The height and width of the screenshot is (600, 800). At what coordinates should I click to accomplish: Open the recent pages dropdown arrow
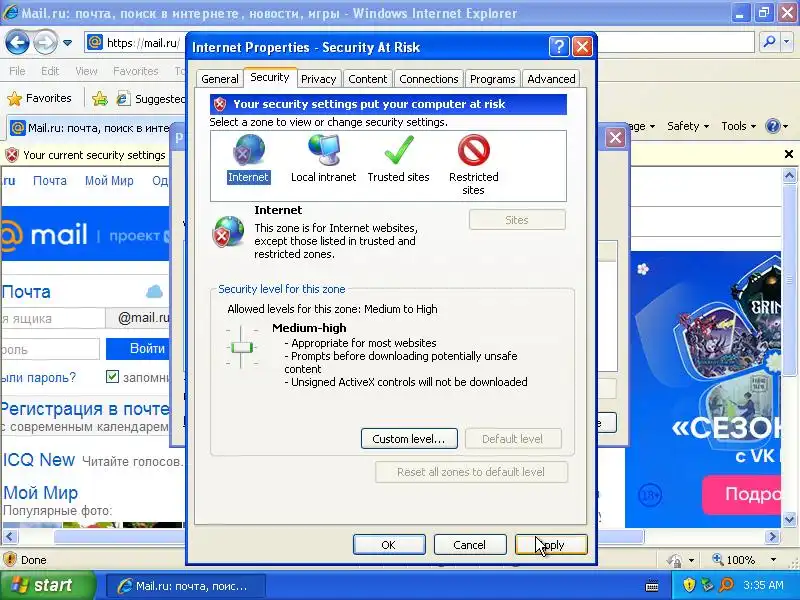pos(67,43)
